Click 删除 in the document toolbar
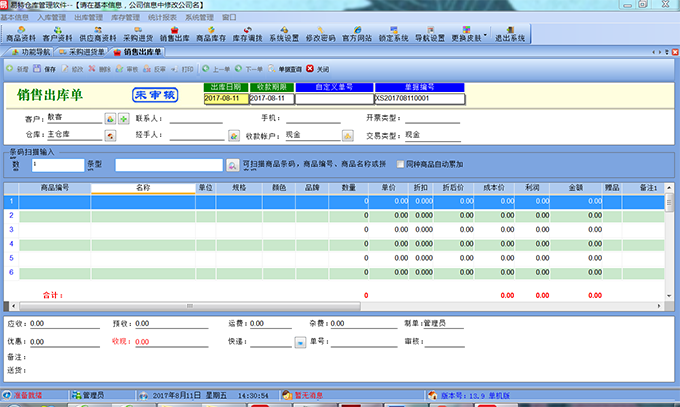680x407 pixels. [x=99, y=69]
